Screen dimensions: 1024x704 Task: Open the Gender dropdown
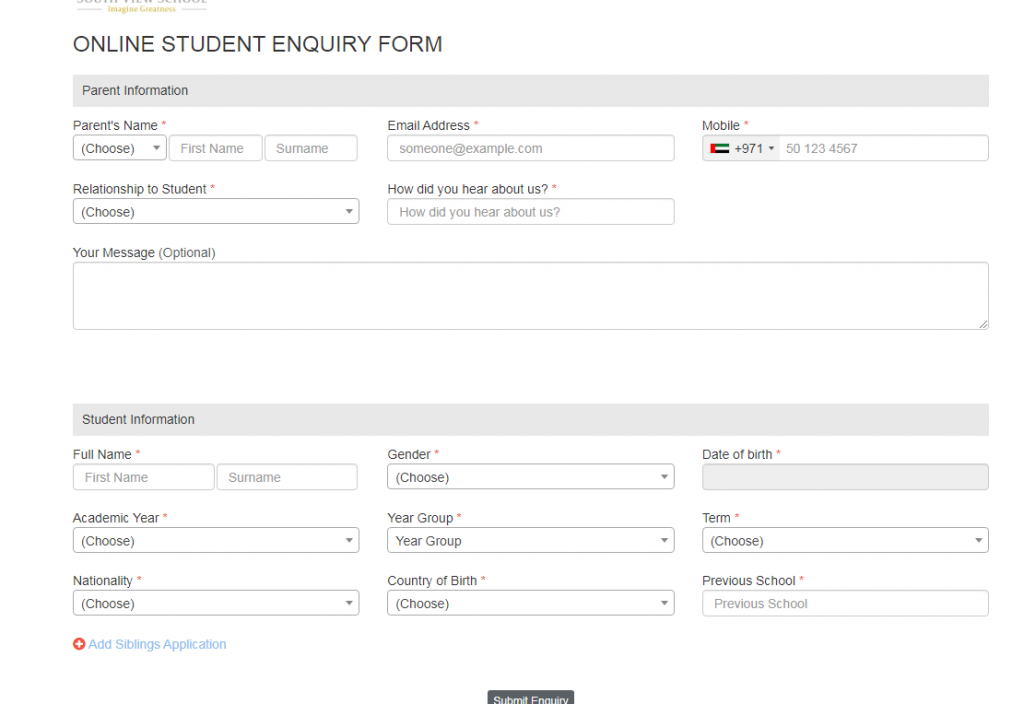[530, 477]
